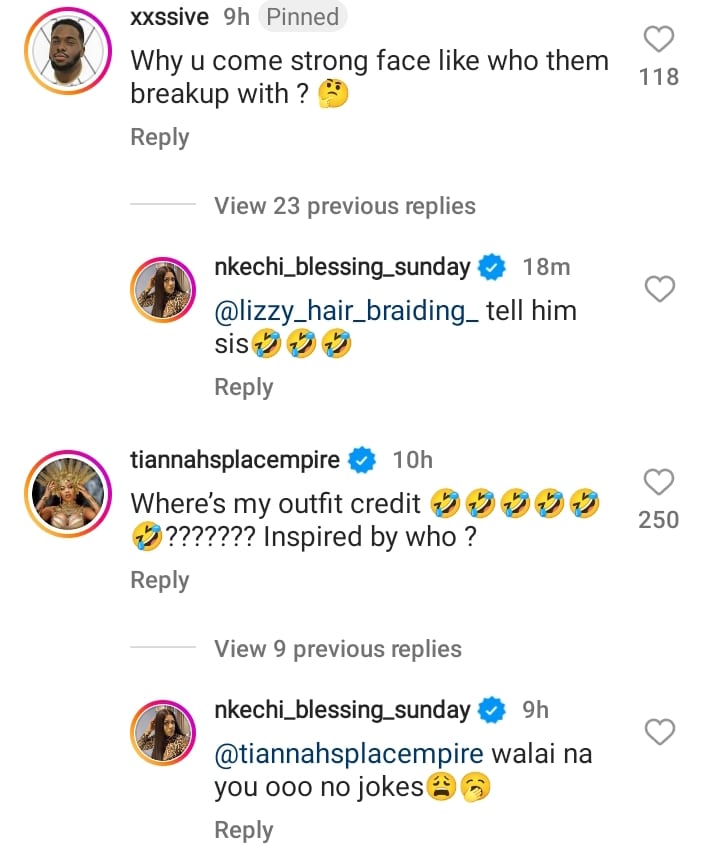Image resolution: width=720 pixels, height=868 pixels.
Task: Like the xxssive pinned comment
Action: (x=659, y=40)
